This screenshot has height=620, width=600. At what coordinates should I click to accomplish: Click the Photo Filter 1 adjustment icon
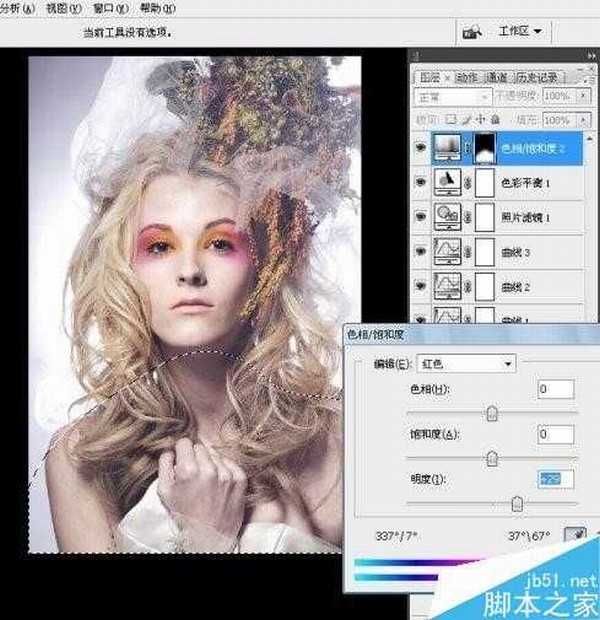pos(446,215)
